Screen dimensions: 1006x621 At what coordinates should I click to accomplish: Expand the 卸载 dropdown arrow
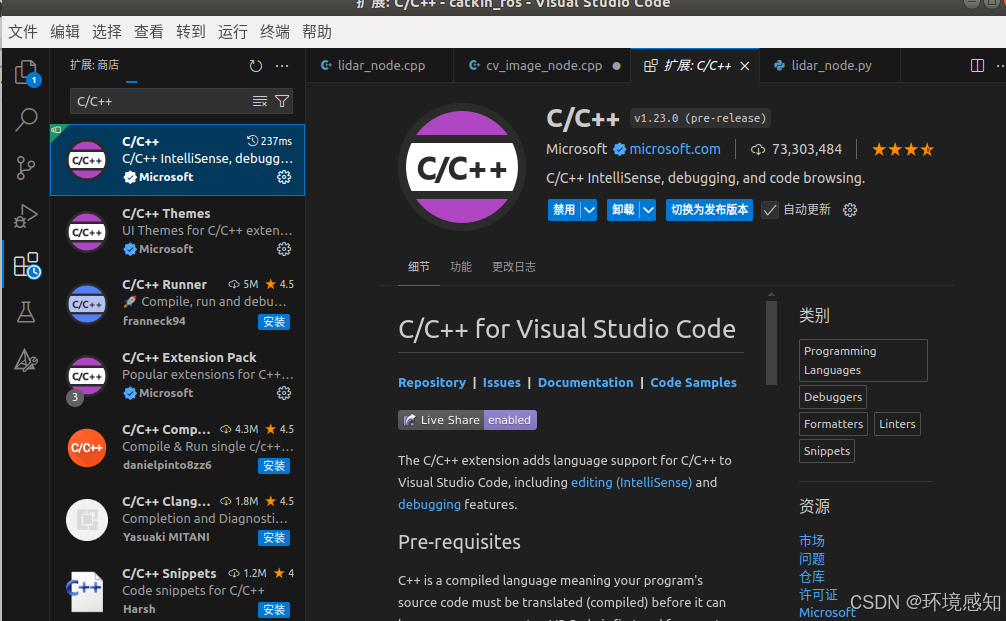(x=648, y=210)
